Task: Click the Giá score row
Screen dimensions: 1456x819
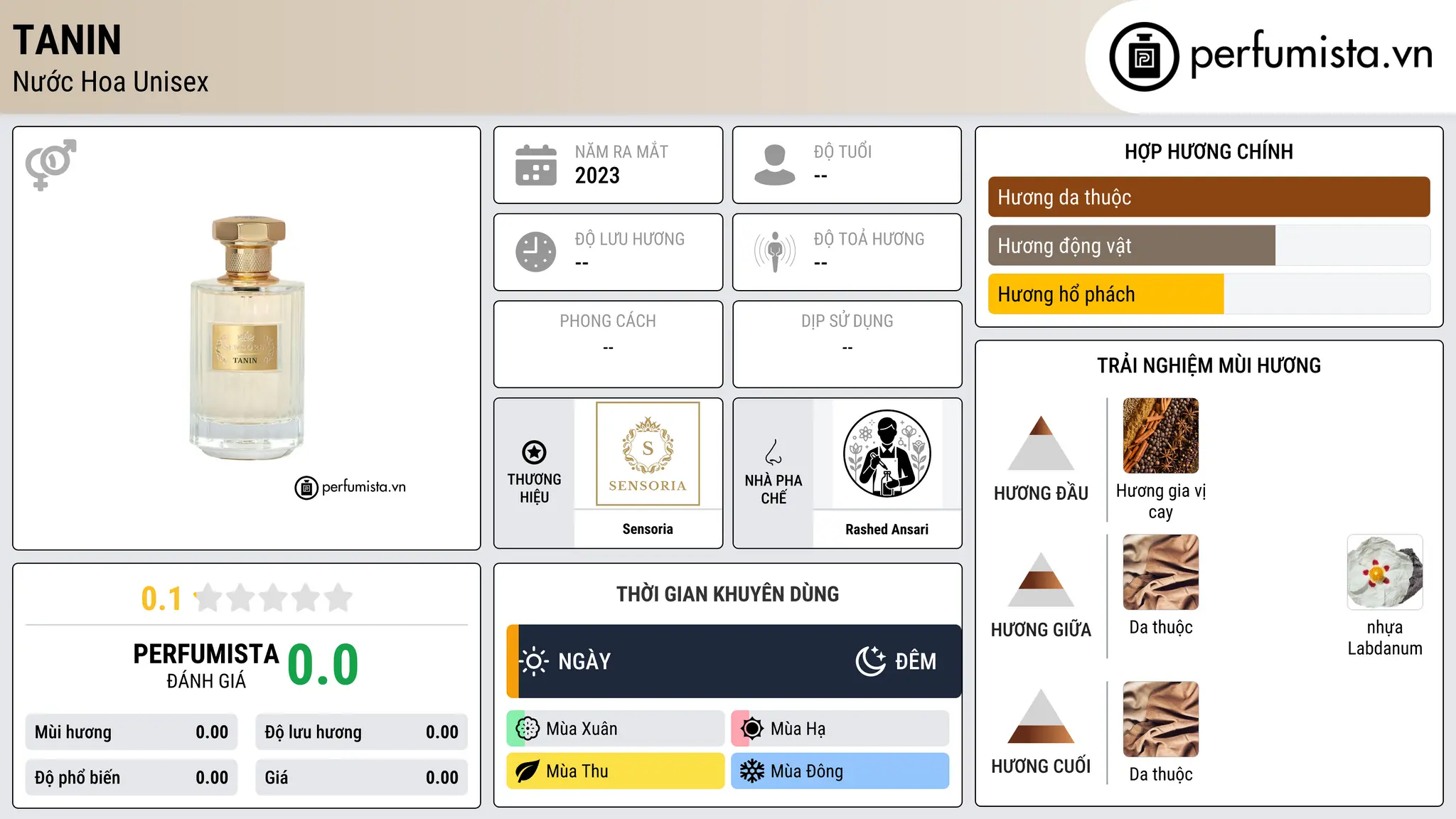Action: coord(361,778)
